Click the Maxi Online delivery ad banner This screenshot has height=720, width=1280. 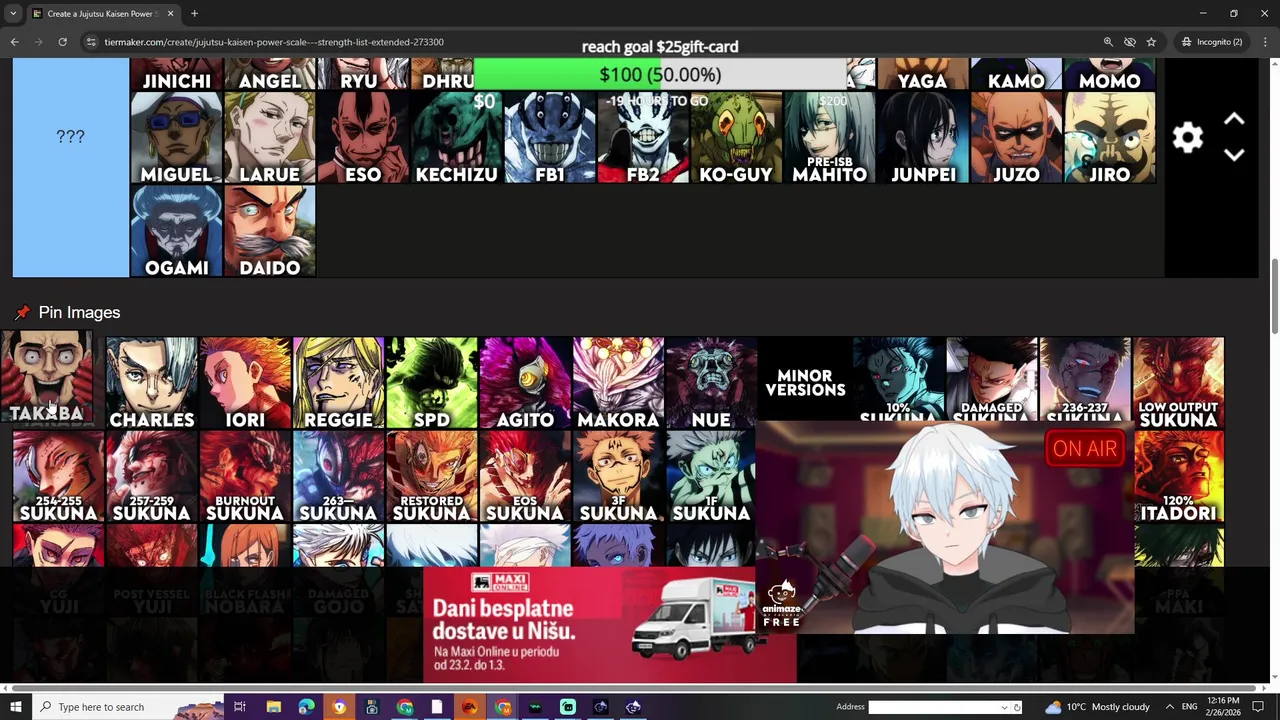point(609,625)
